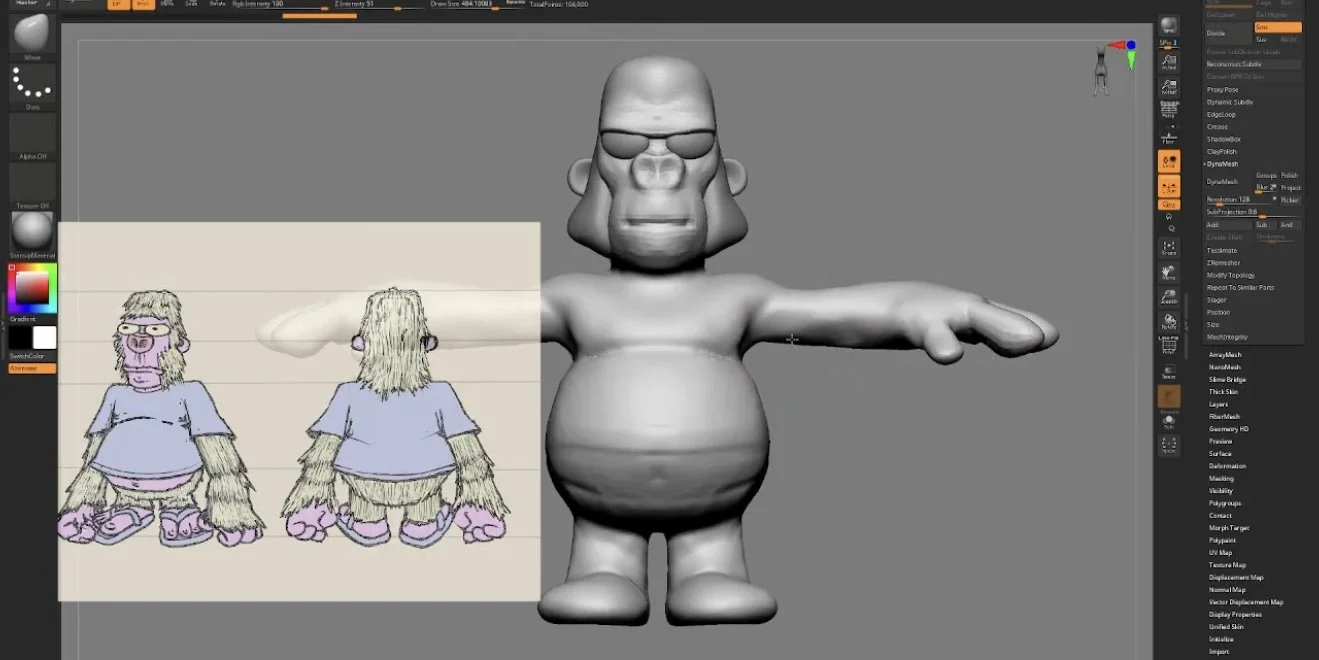1319x660 pixels.
Task: Click the Import button in Tool palette
Action: click(x=1219, y=651)
